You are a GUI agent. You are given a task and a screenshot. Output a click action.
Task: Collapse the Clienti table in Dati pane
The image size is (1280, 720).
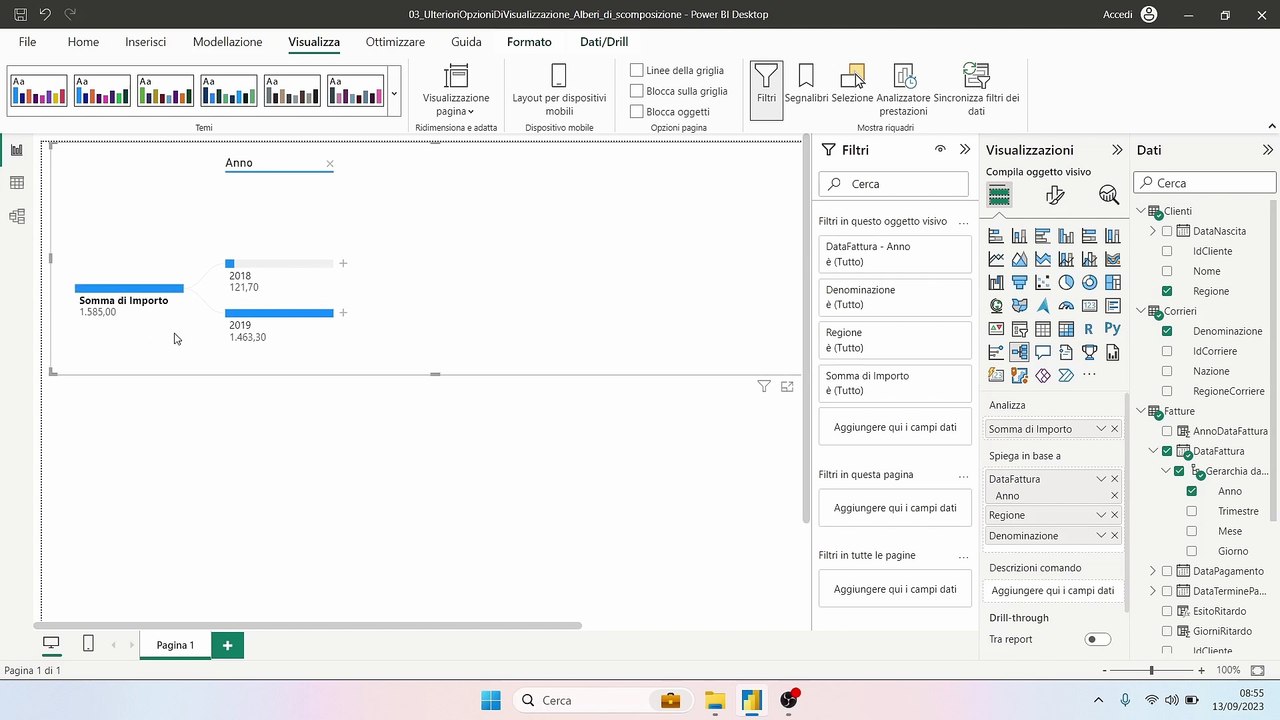[1142, 211]
